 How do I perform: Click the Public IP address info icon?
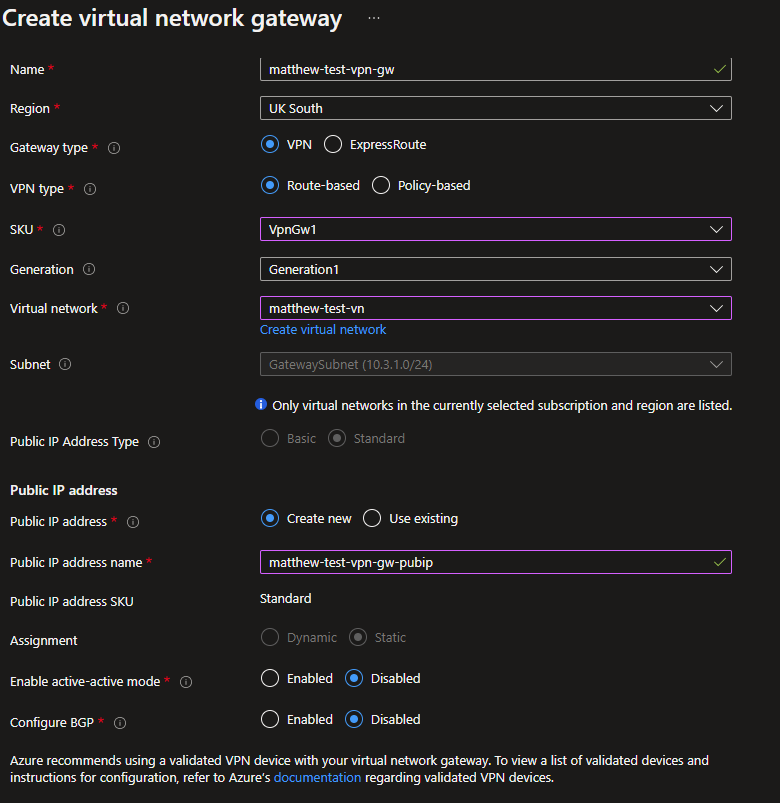(133, 521)
